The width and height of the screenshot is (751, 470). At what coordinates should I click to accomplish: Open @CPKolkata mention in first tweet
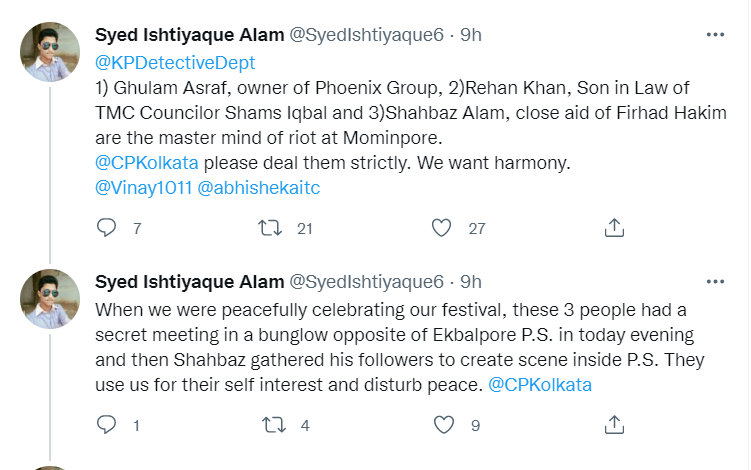(146, 163)
